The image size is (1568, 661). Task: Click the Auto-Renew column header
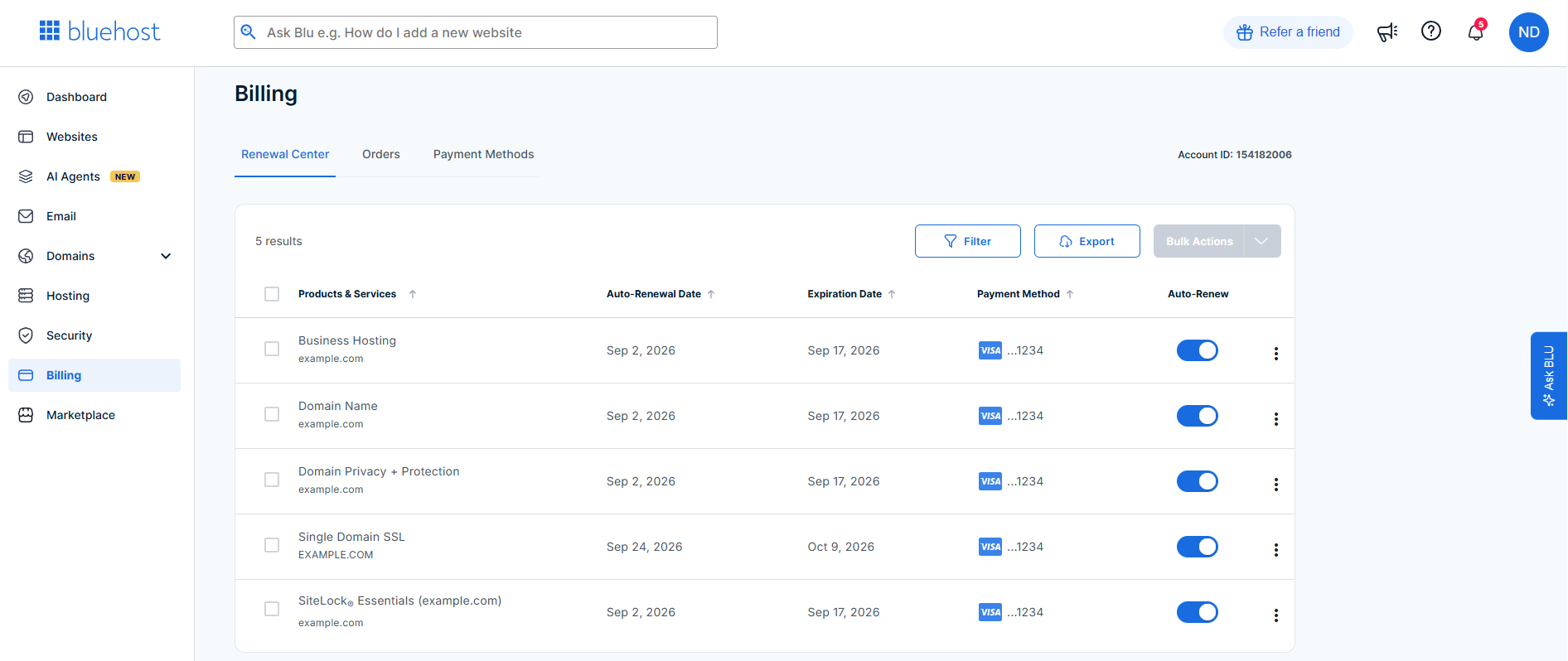click(1198, 294)
